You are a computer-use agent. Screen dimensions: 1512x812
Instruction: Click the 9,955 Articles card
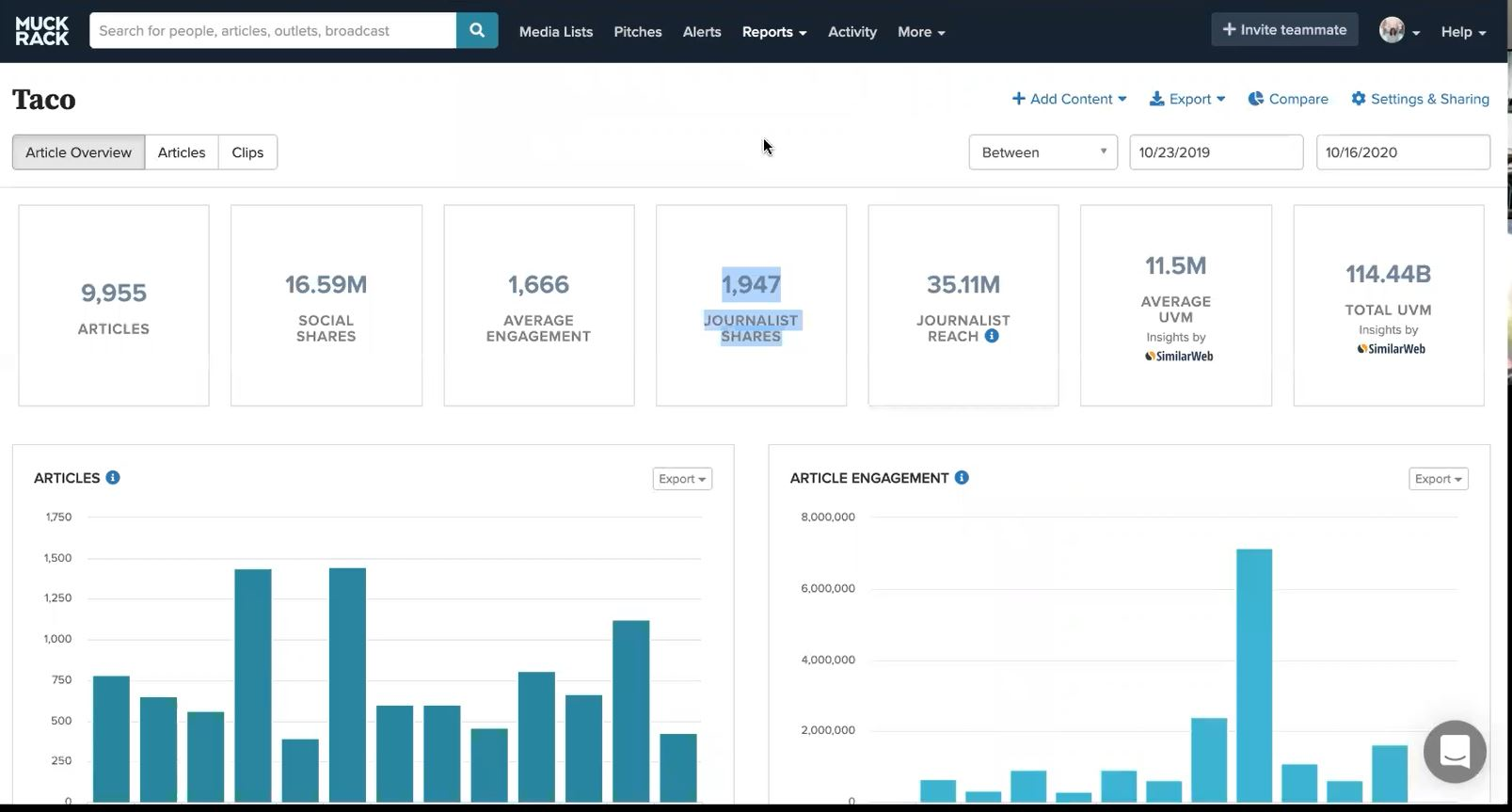pos(114,306)
